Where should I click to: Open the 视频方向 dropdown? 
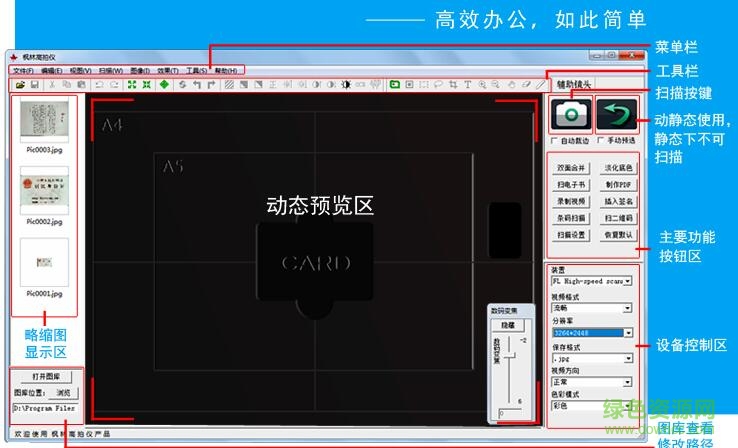(x=627, y=382)
